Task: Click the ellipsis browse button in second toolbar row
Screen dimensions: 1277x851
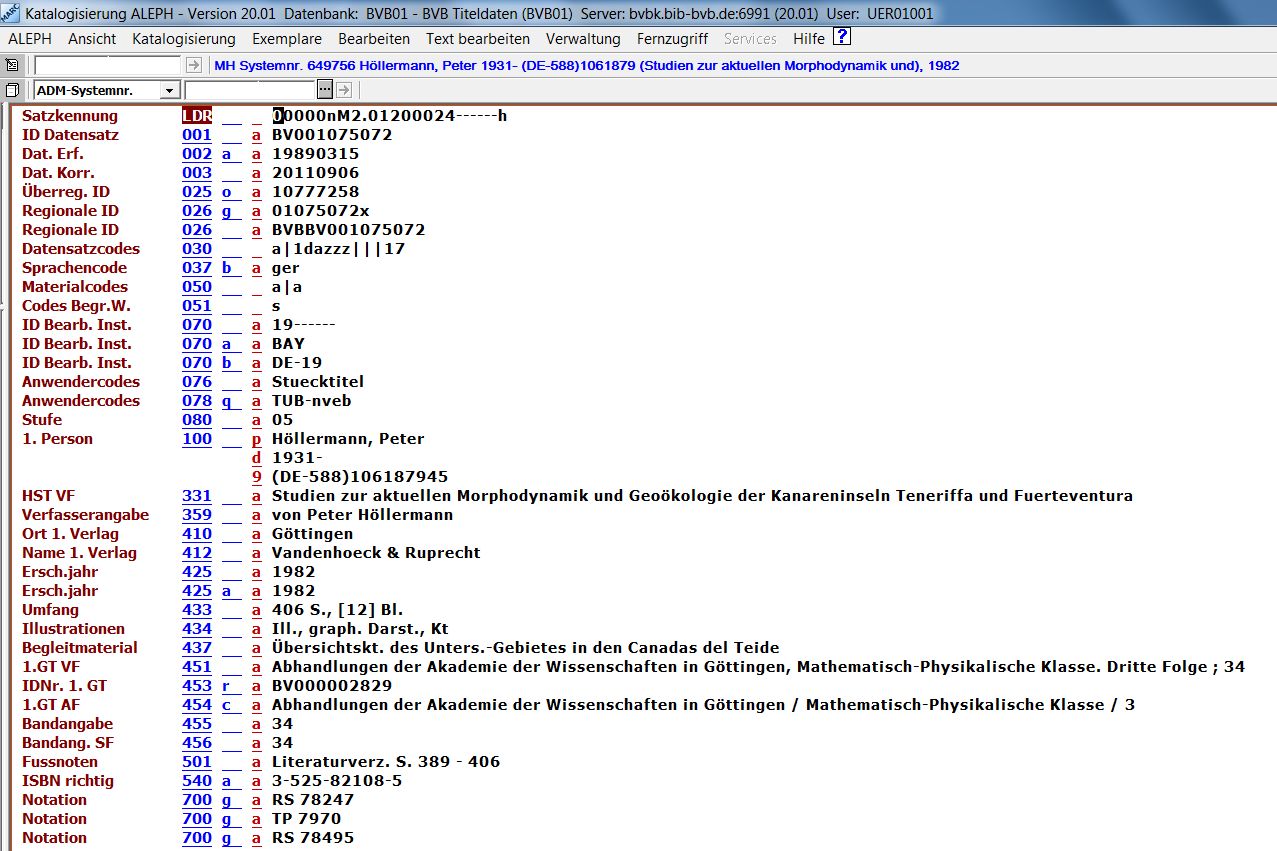Action: [x=324, y=90]
